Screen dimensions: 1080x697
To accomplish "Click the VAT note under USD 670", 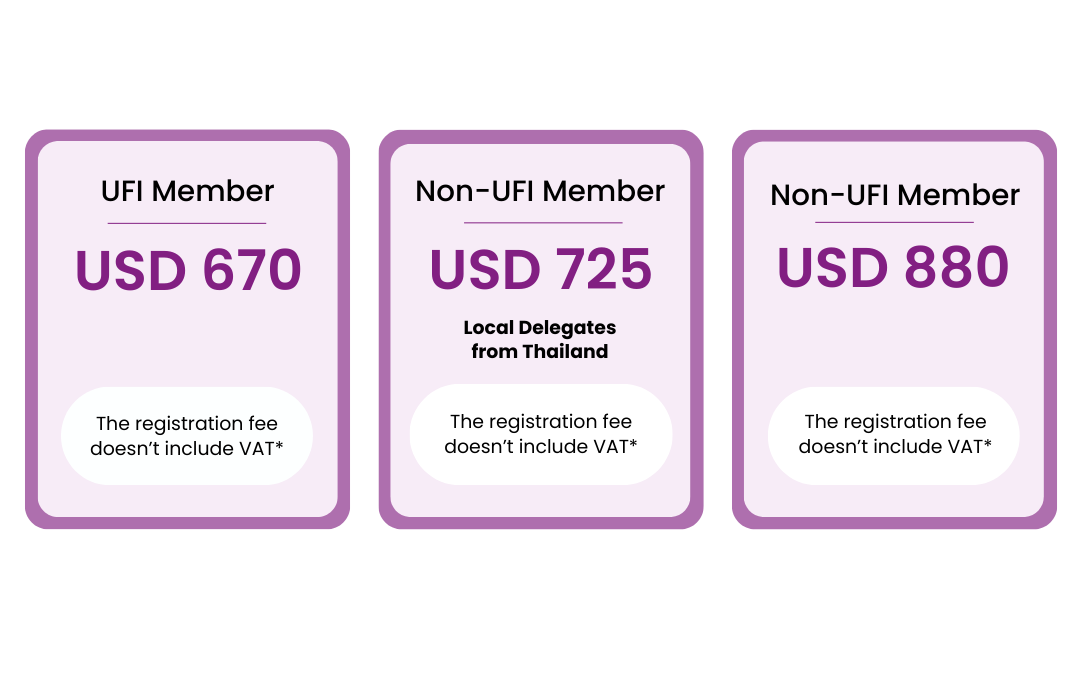I will [187, 436].
